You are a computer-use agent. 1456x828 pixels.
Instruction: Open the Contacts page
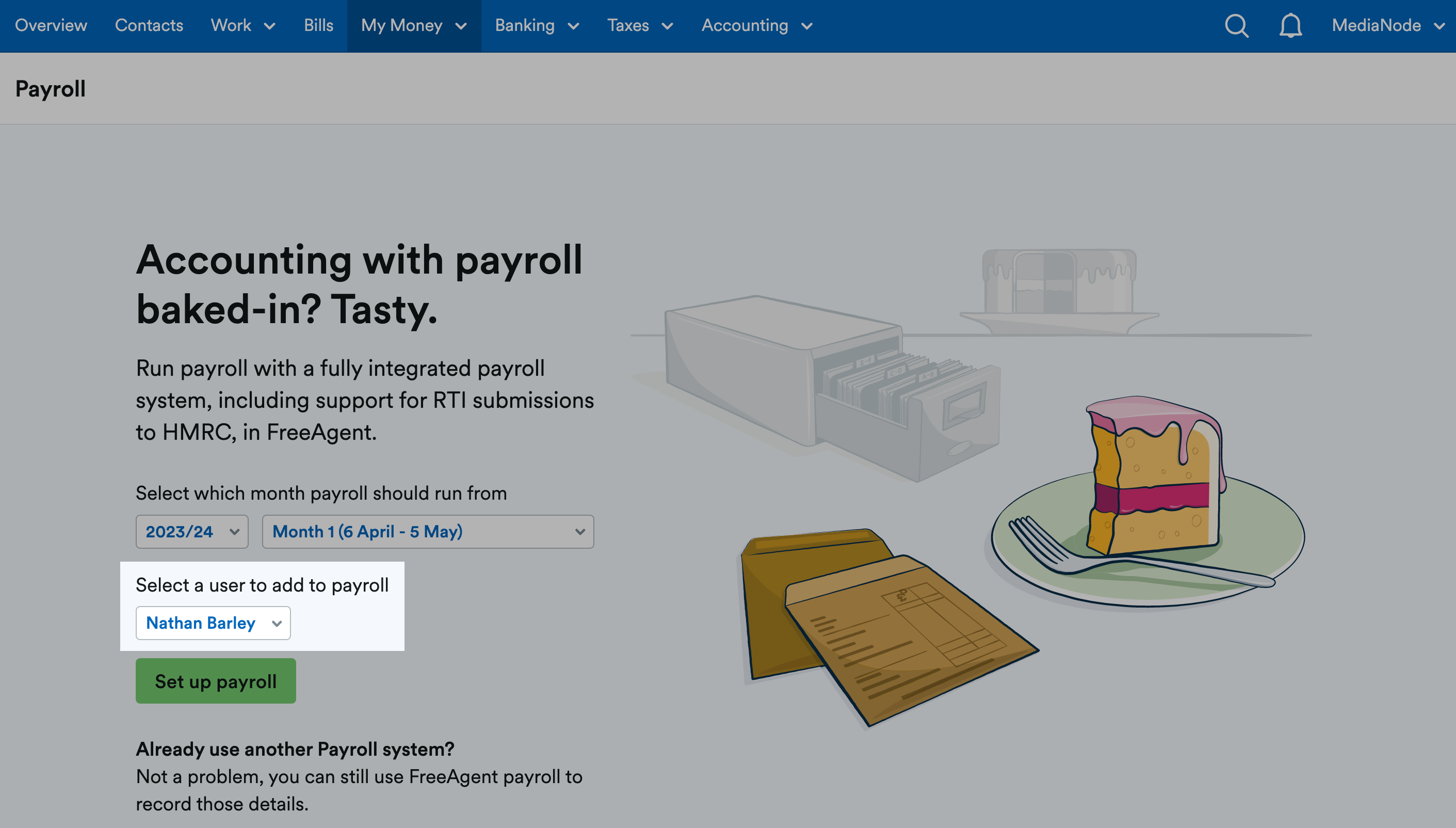(x=149, y=26)
